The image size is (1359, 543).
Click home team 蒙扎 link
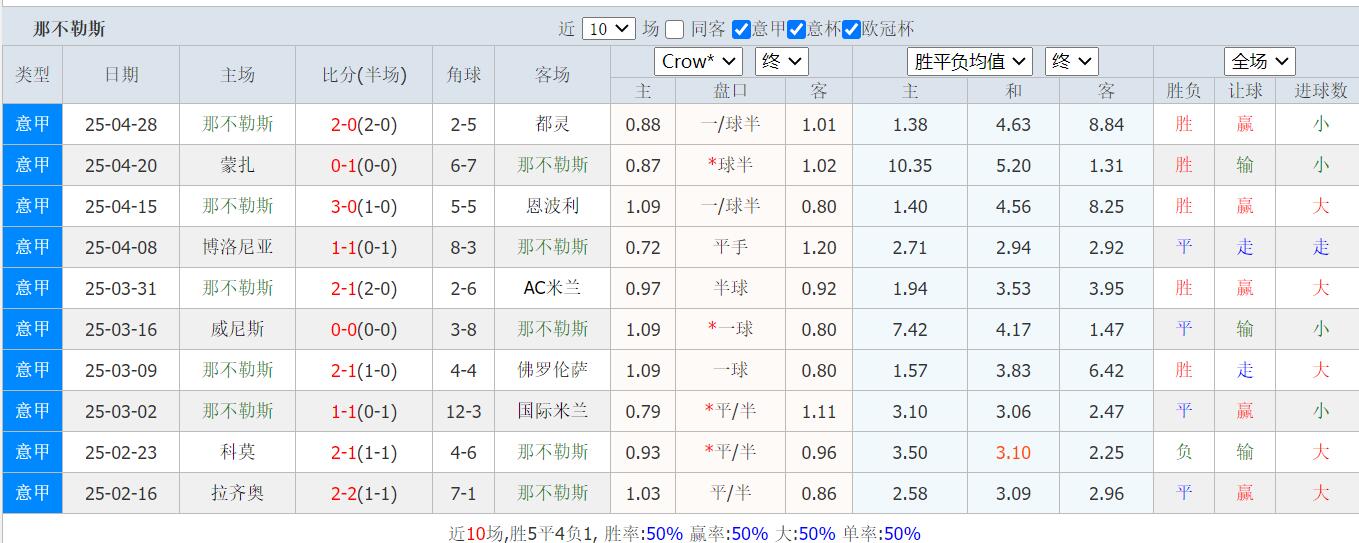[237, 165]
